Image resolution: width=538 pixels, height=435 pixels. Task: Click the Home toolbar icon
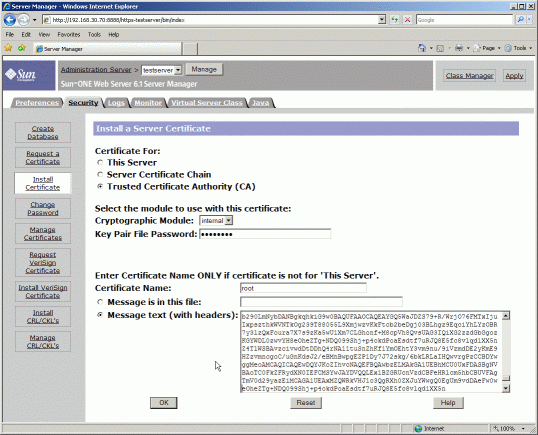pos(422,48)
